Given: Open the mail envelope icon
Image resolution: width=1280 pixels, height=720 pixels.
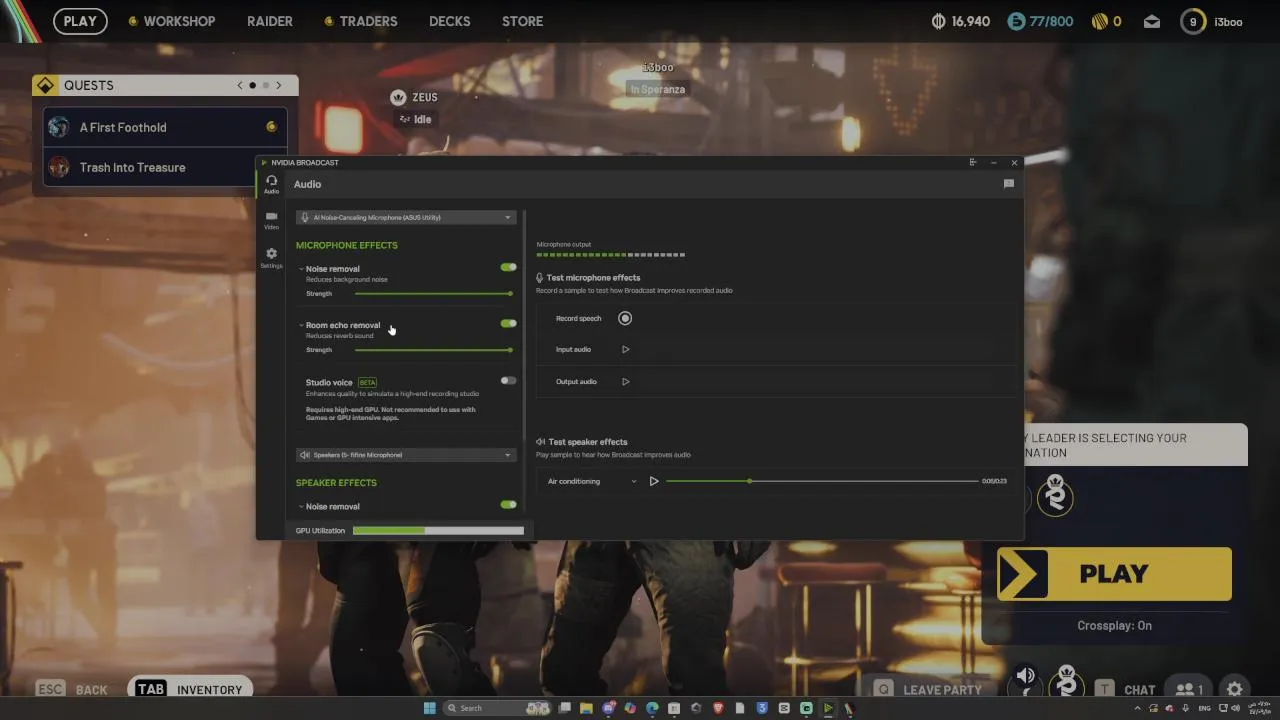Looking at the screenshot, I should (x=1152, y=21).
